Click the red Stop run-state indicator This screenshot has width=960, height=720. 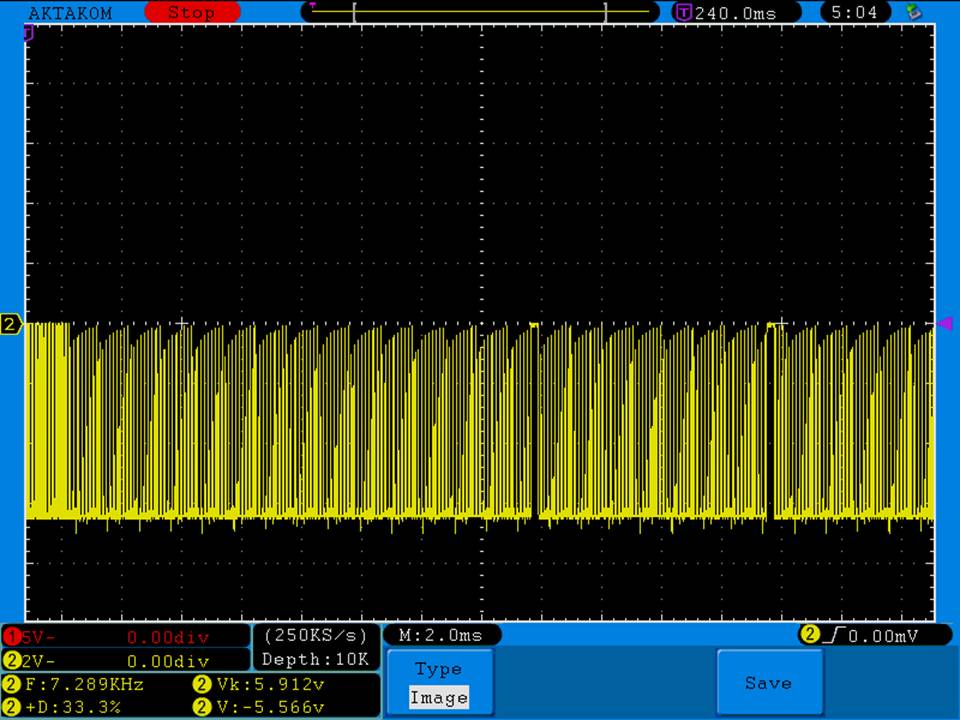click(x=192, y=12)
